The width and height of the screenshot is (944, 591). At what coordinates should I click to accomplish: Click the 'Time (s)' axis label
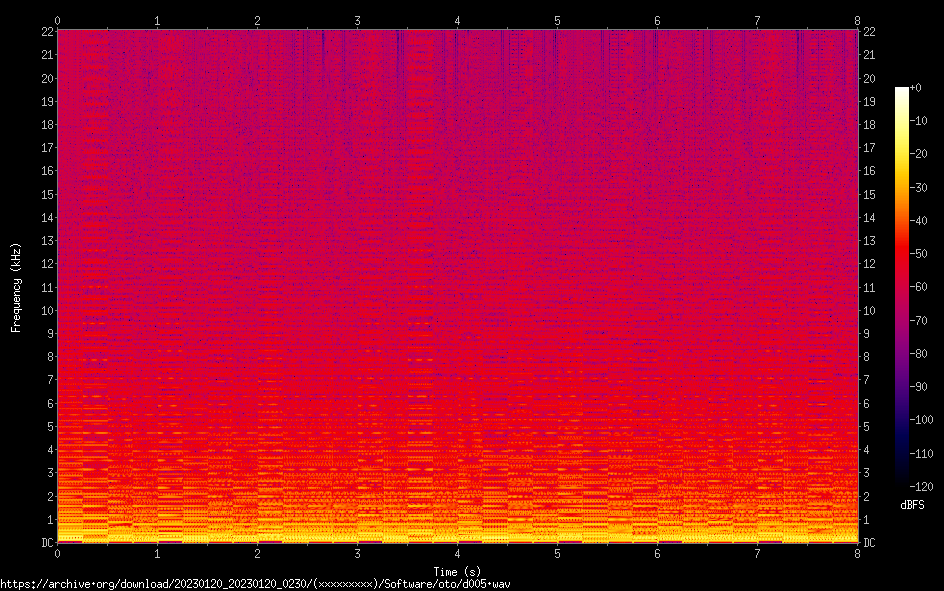pyautogui.click(x=457, y=569)
